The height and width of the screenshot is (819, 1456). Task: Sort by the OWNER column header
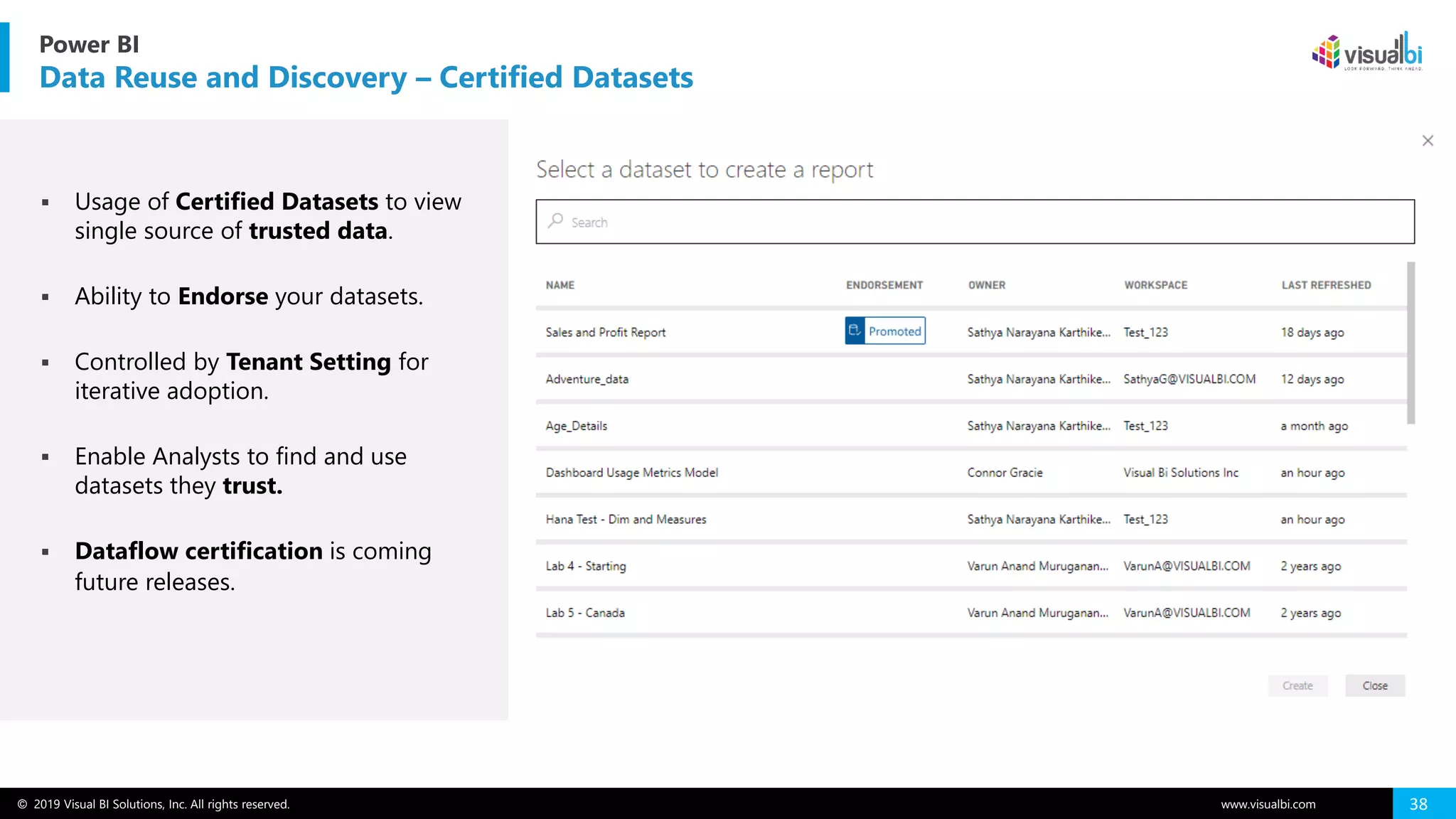tap(987, 285)
